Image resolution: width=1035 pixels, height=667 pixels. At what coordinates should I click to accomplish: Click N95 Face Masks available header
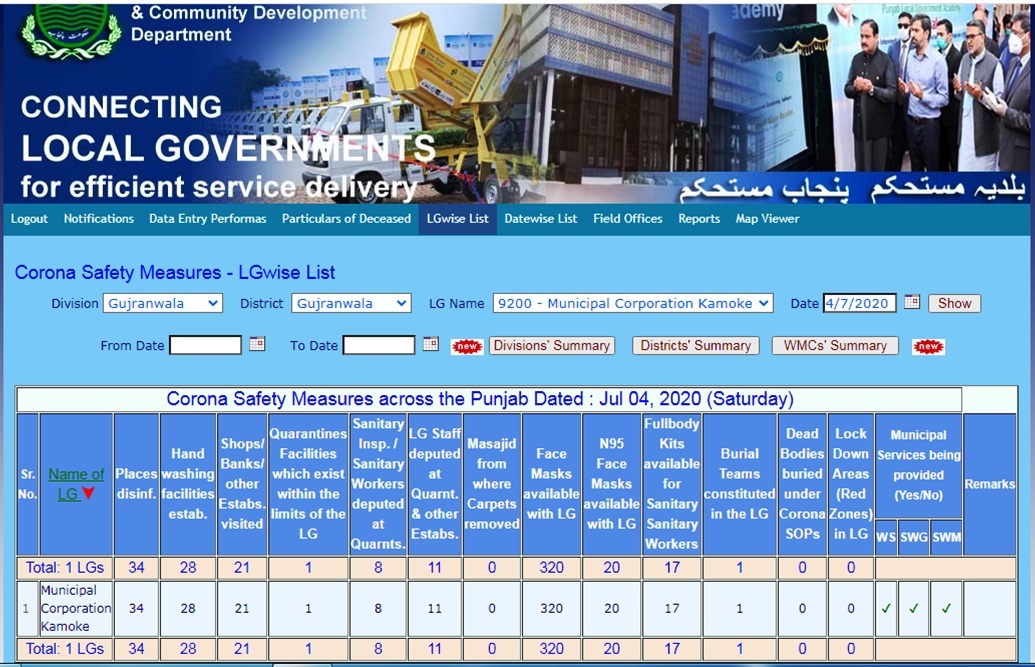611,484
